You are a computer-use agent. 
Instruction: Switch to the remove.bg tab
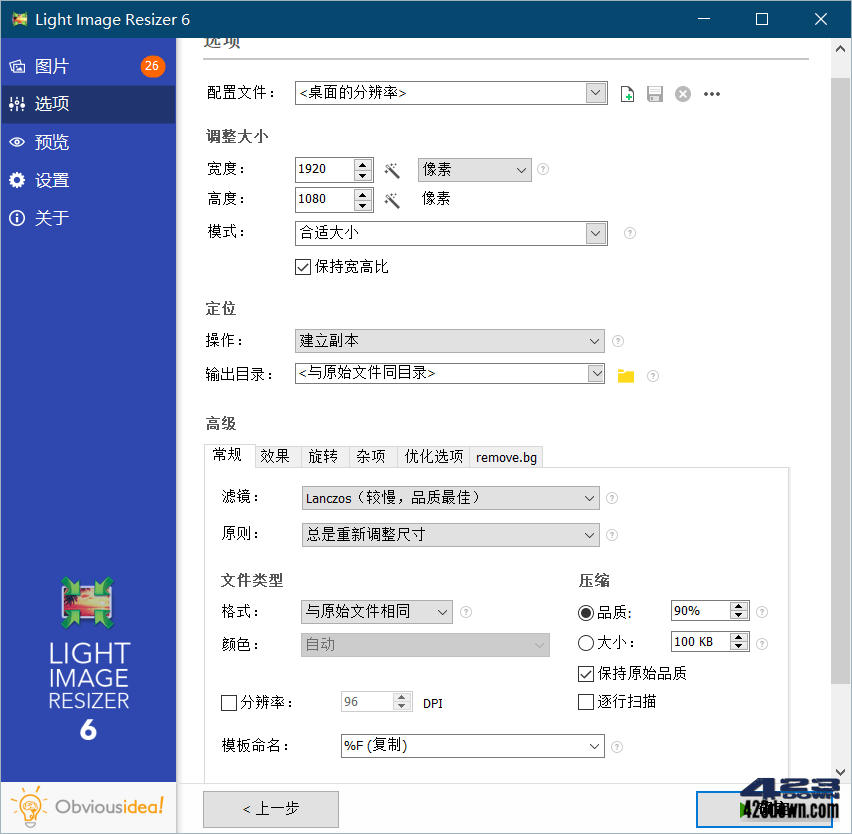click(505, 456)
